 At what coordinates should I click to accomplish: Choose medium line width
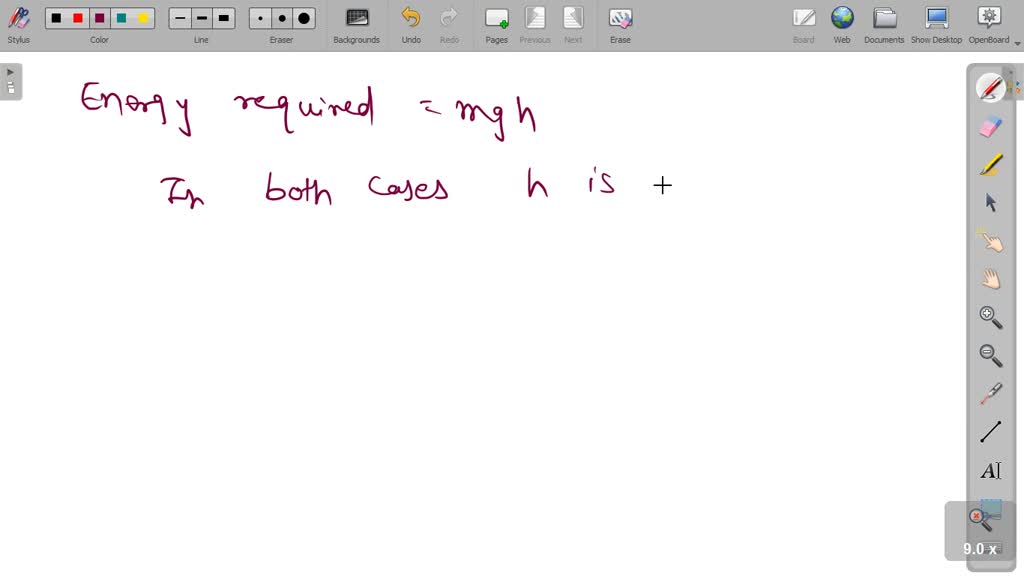(x=202, y=18)
